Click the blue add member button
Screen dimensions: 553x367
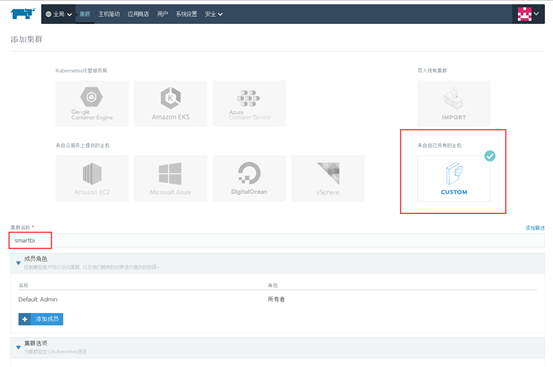(x=41, y=319)
